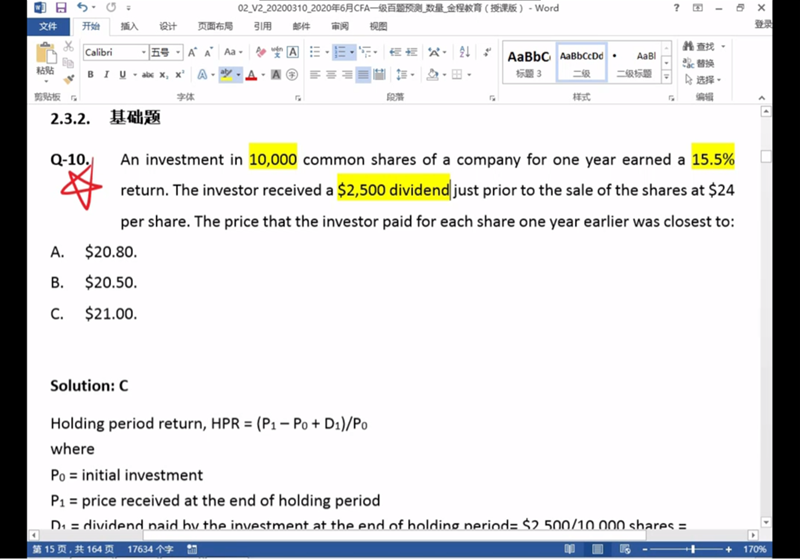Click the increase indent icon

click(410, 52)
